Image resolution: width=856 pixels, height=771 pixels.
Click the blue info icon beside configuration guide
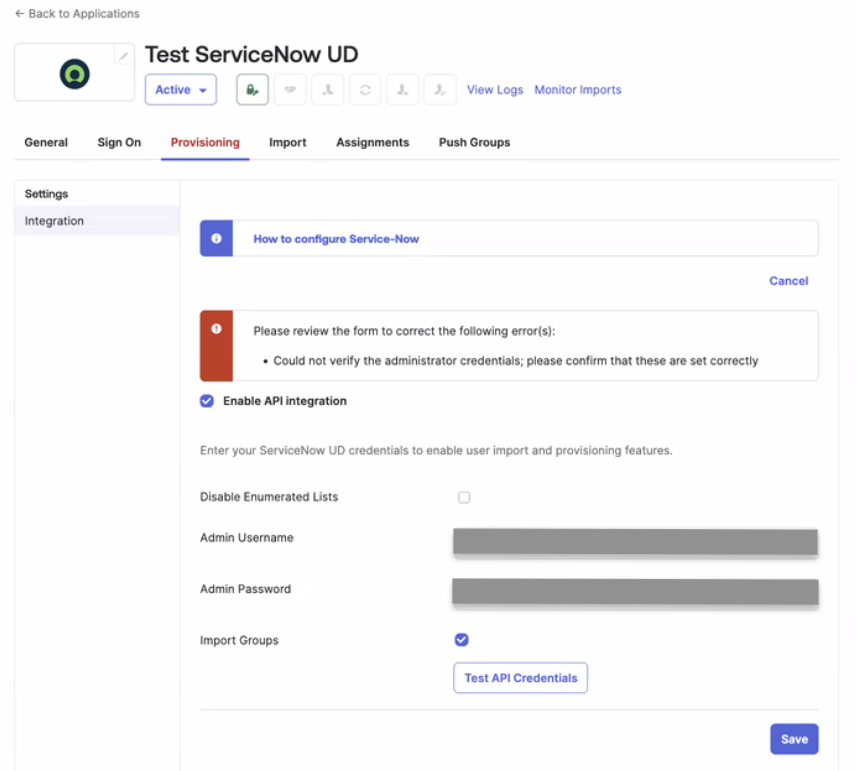coord(216,239)
